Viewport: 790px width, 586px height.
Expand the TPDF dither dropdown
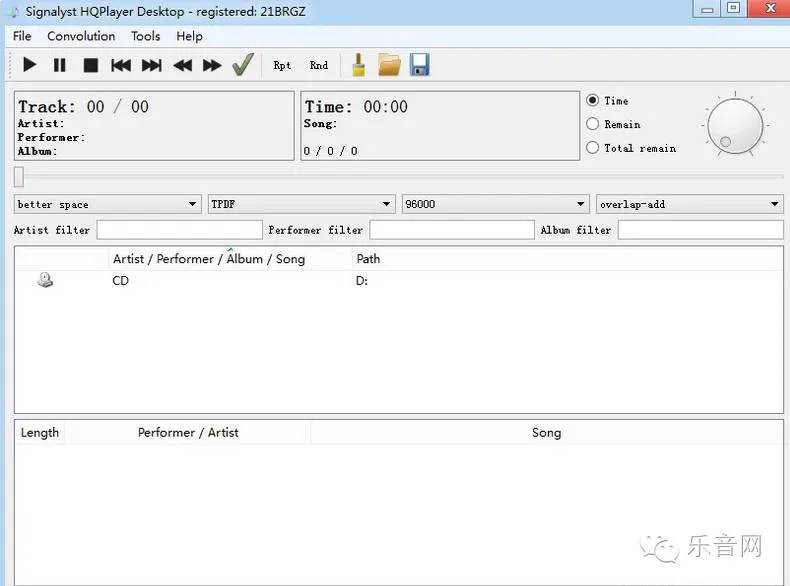click(x=301, y=204)
